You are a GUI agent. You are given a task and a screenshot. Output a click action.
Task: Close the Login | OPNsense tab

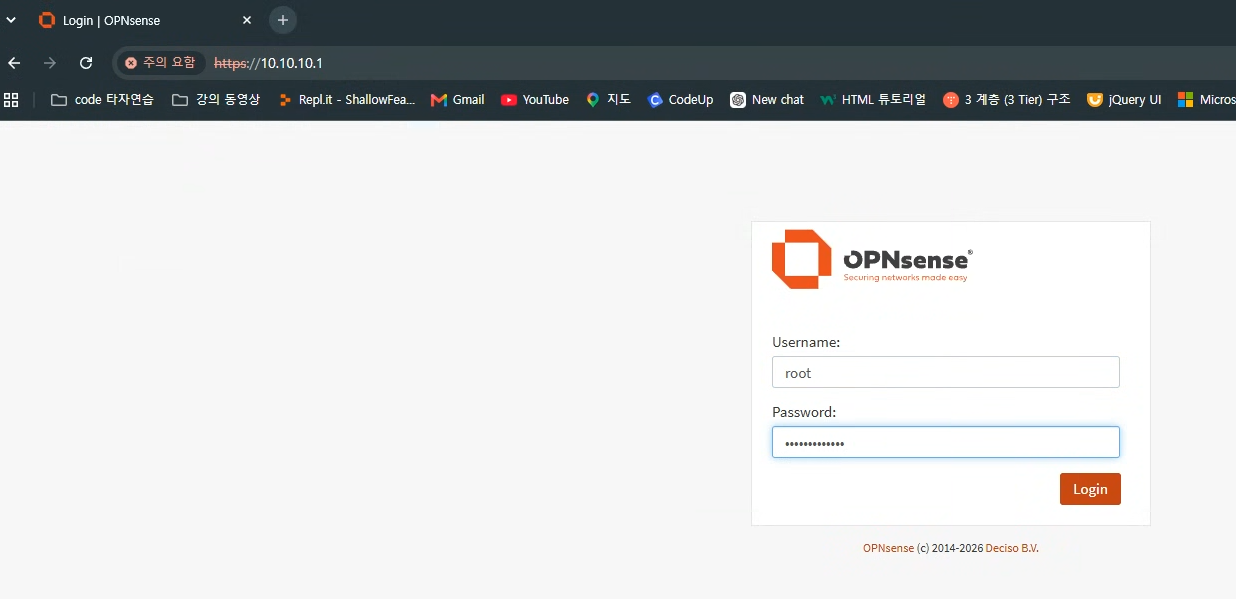coord(247,20)
